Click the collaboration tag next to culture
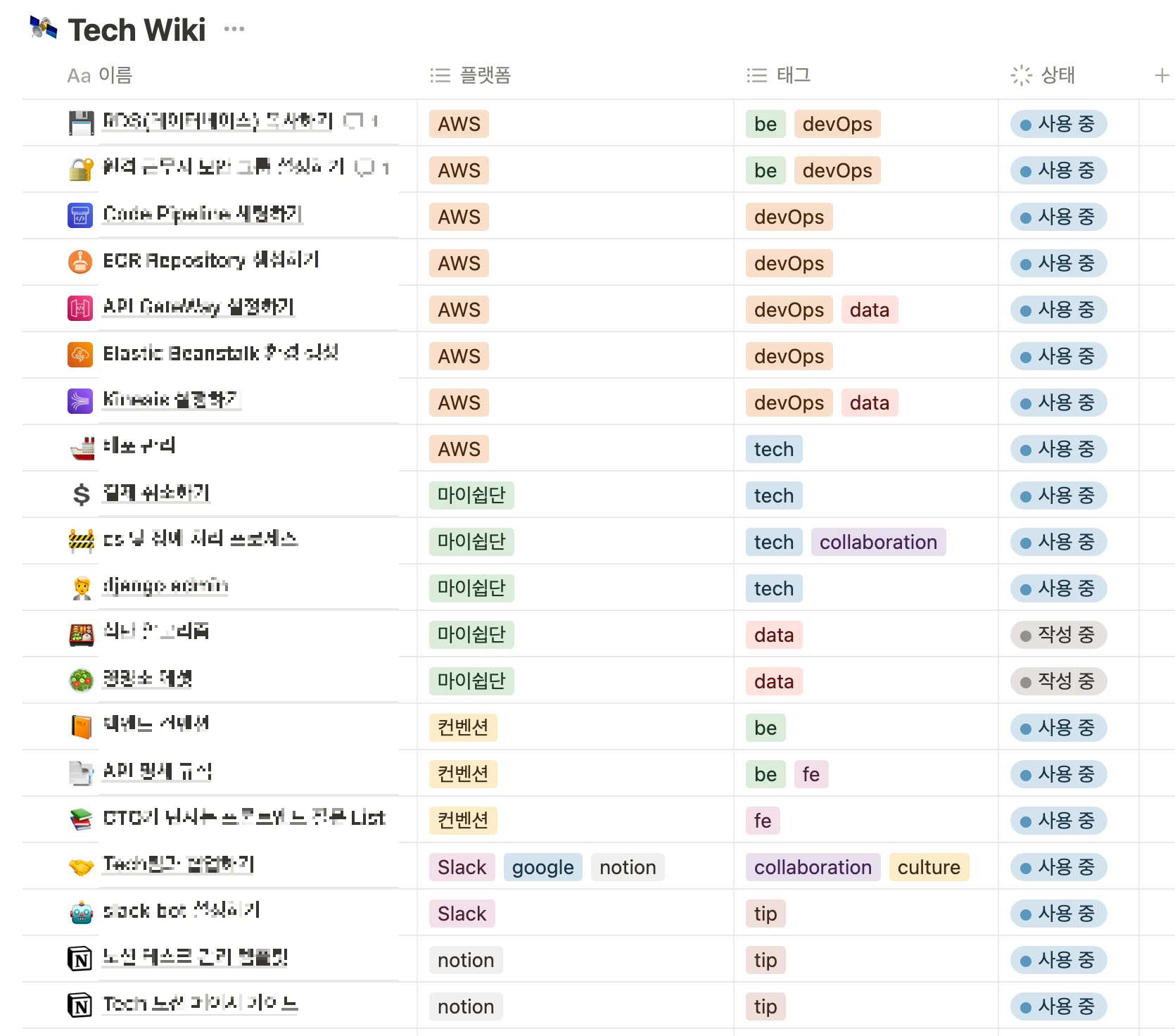Image resolution: width=1175 pixels, height=1036 pixels. coord(813,867)
